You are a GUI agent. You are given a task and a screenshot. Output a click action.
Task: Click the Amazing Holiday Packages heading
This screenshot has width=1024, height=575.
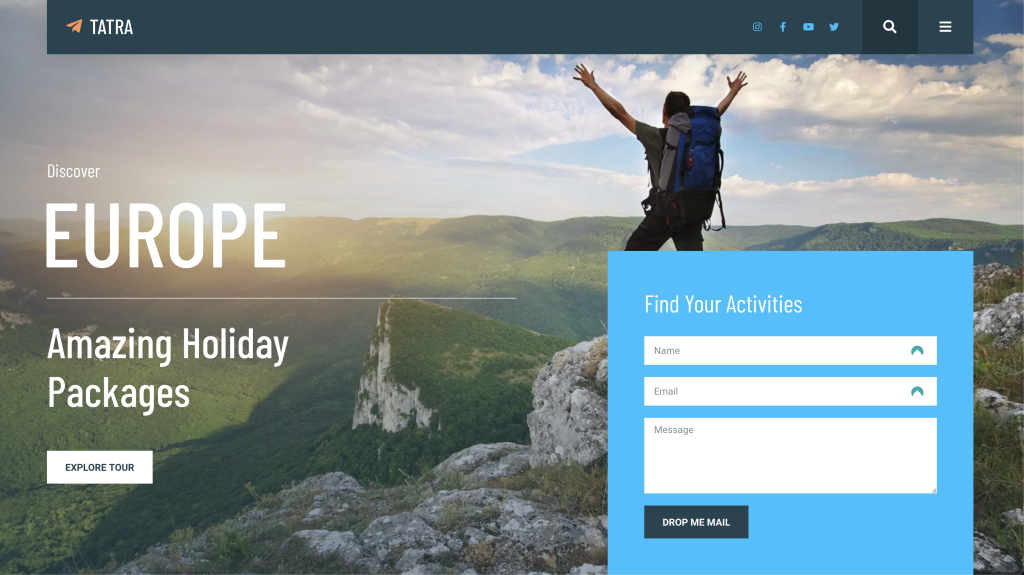tap(168, 369)
